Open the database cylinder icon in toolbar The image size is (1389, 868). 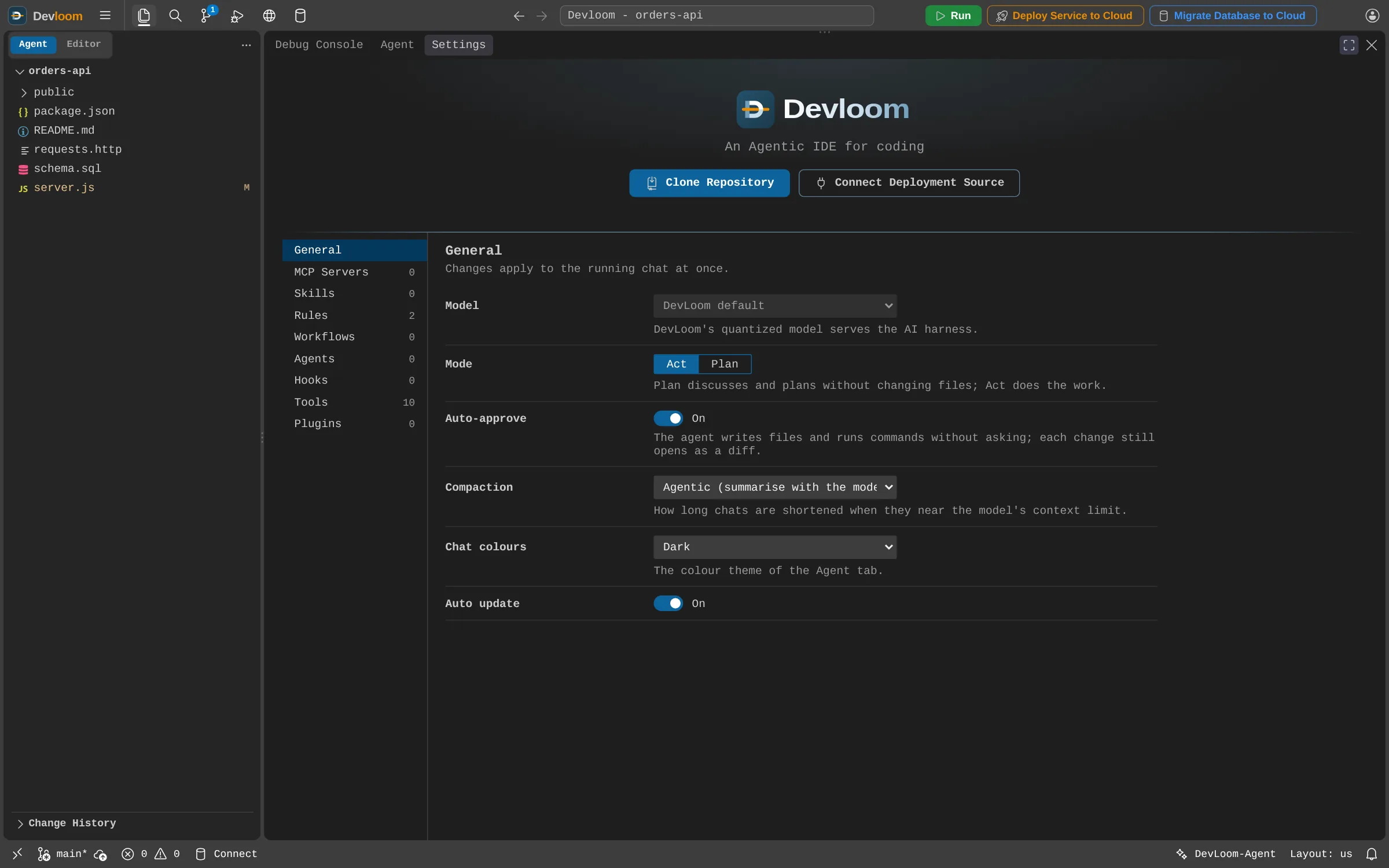click(x=300, y=16)
